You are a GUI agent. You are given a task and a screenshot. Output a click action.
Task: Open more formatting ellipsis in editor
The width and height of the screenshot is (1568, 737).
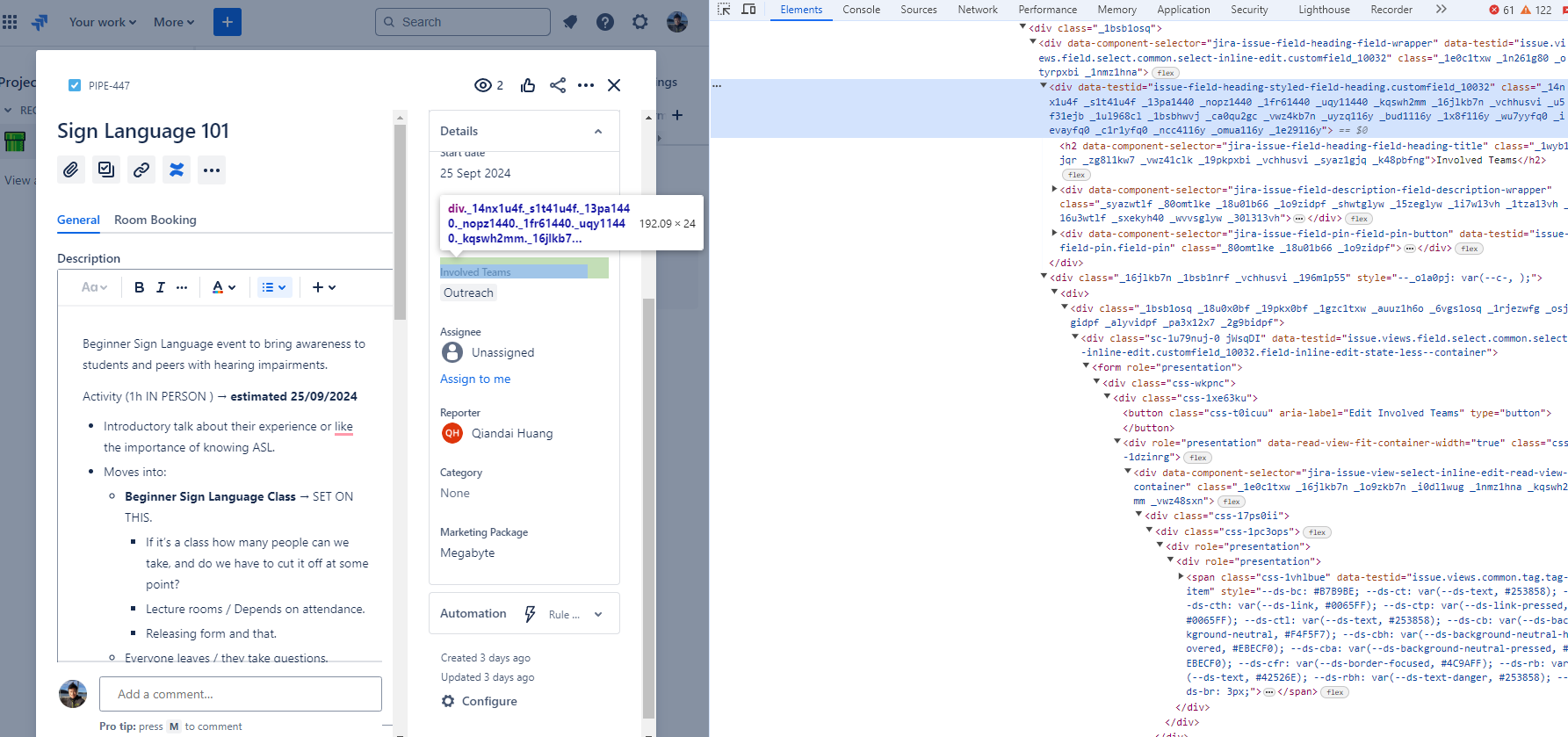tap(182, 287)
